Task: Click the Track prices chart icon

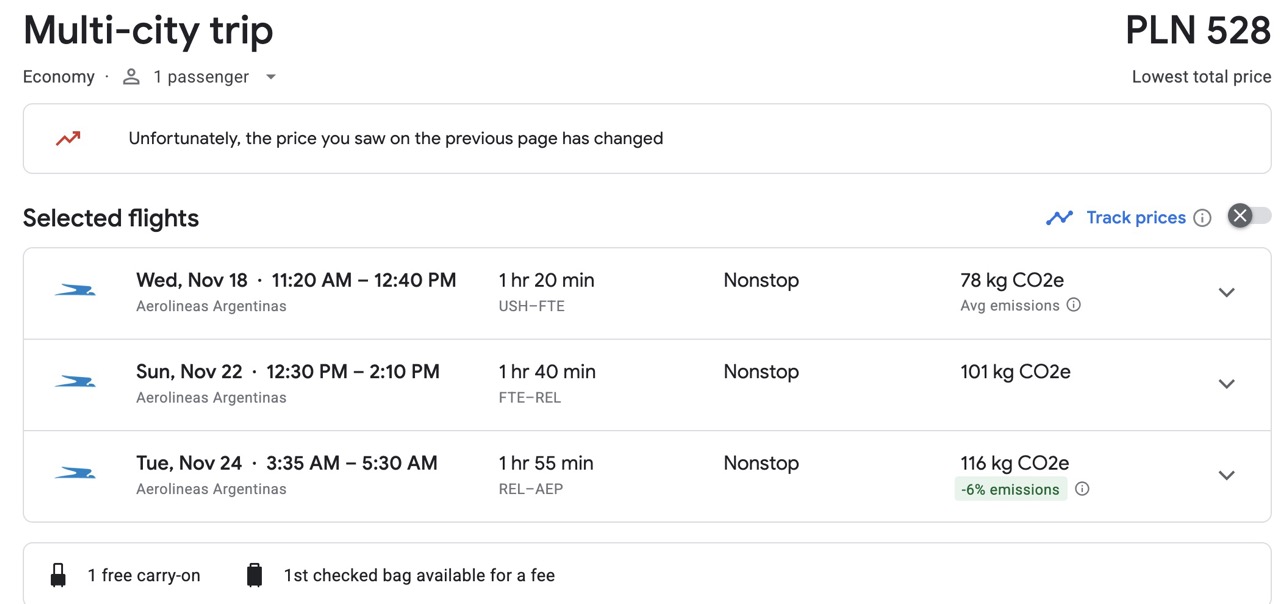Action: [x=1059, y=217]
